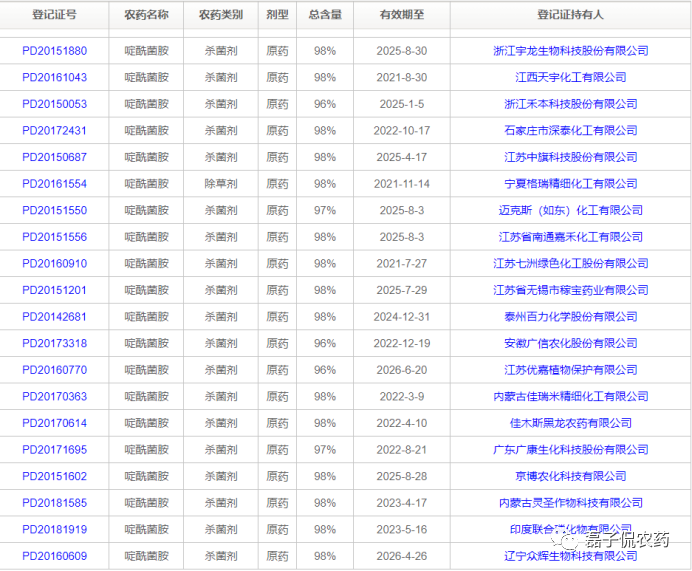
Task: Open registration PD20172431 link
Action: 54,131
